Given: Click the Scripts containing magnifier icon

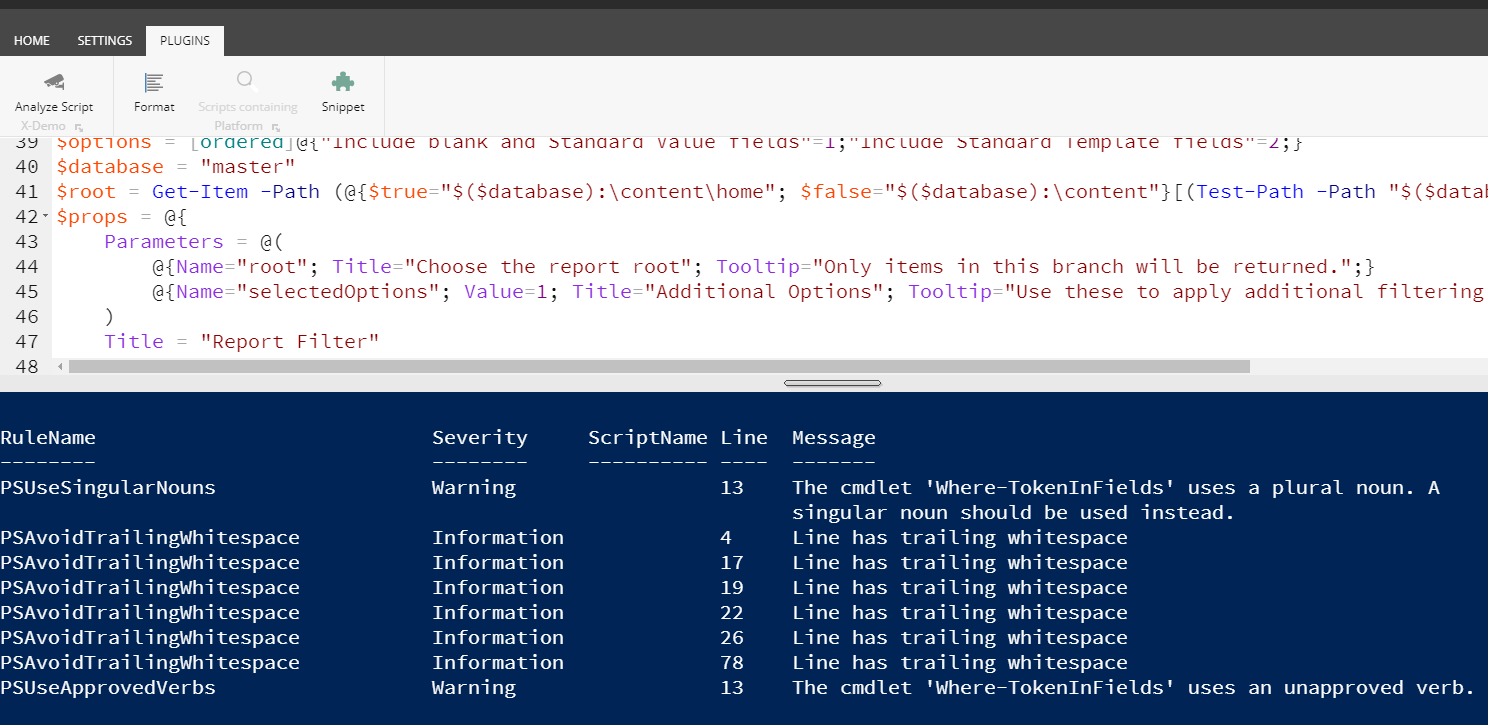Looking at the screenshot, I should click(x=247, y=82).
